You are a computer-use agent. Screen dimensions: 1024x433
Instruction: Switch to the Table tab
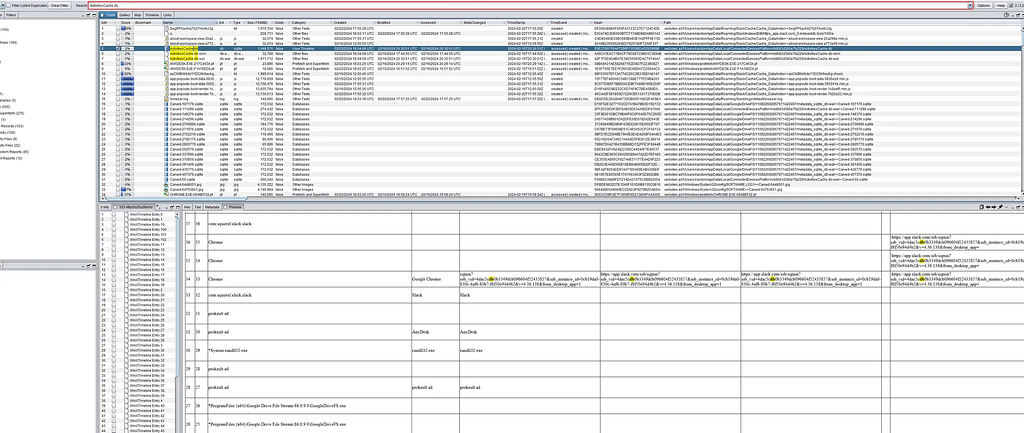(x=108, y=14)
